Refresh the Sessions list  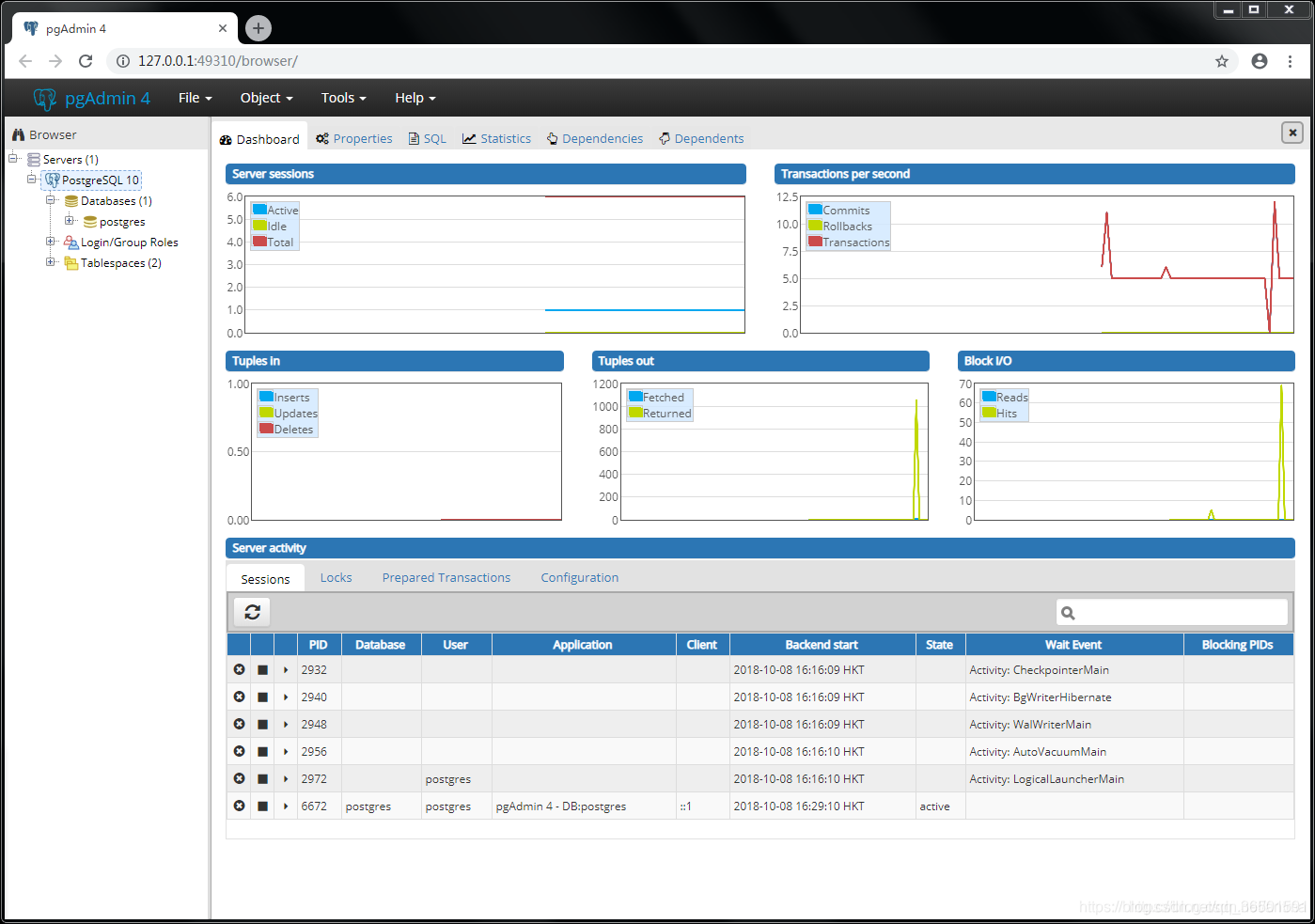pos(251,612)
